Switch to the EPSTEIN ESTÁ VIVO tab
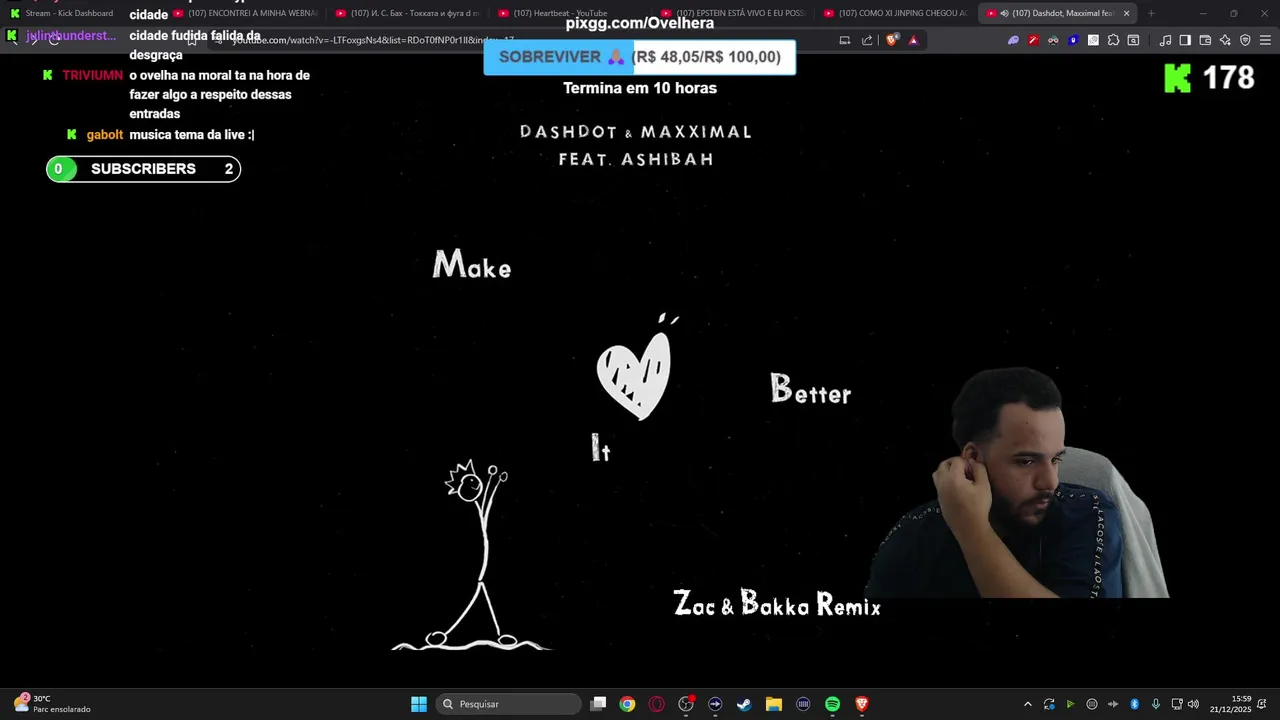 (x=735, y=13)
